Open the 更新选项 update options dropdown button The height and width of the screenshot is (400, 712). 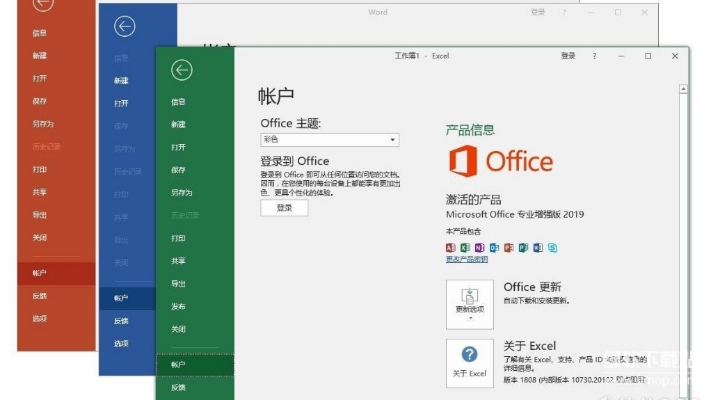point(470,304)
